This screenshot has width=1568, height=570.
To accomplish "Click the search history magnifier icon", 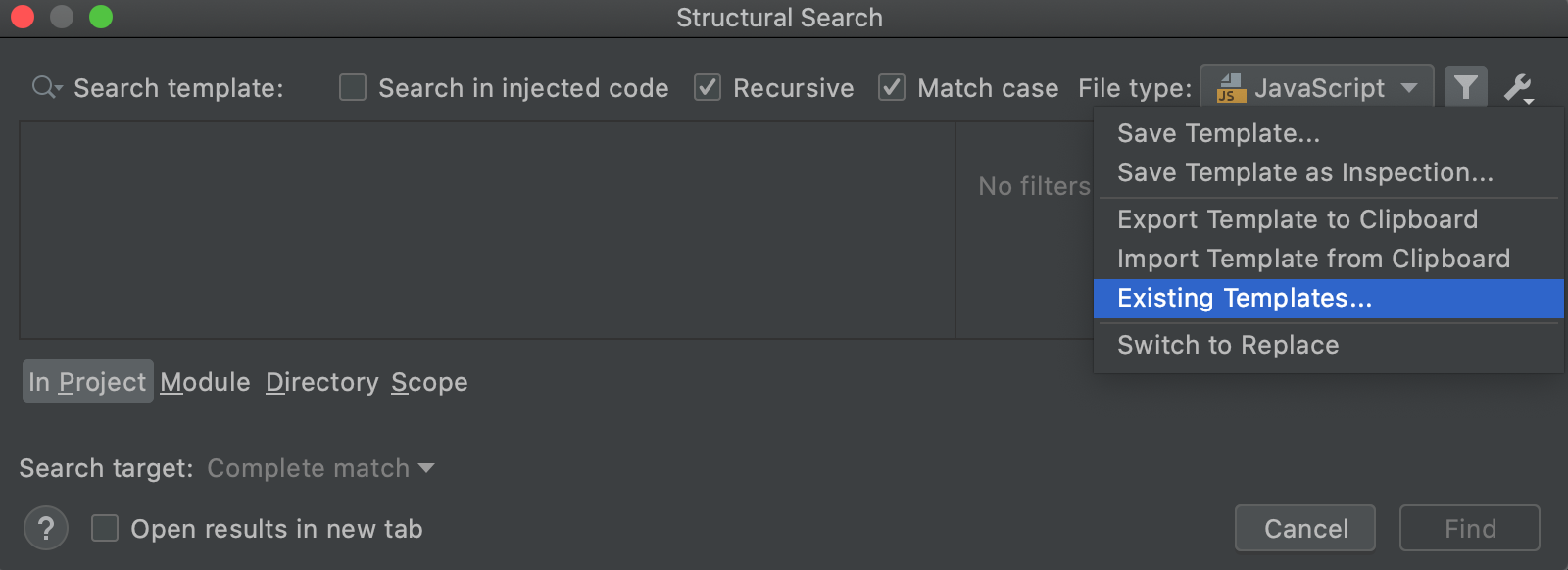I will [x=46, y=88].
